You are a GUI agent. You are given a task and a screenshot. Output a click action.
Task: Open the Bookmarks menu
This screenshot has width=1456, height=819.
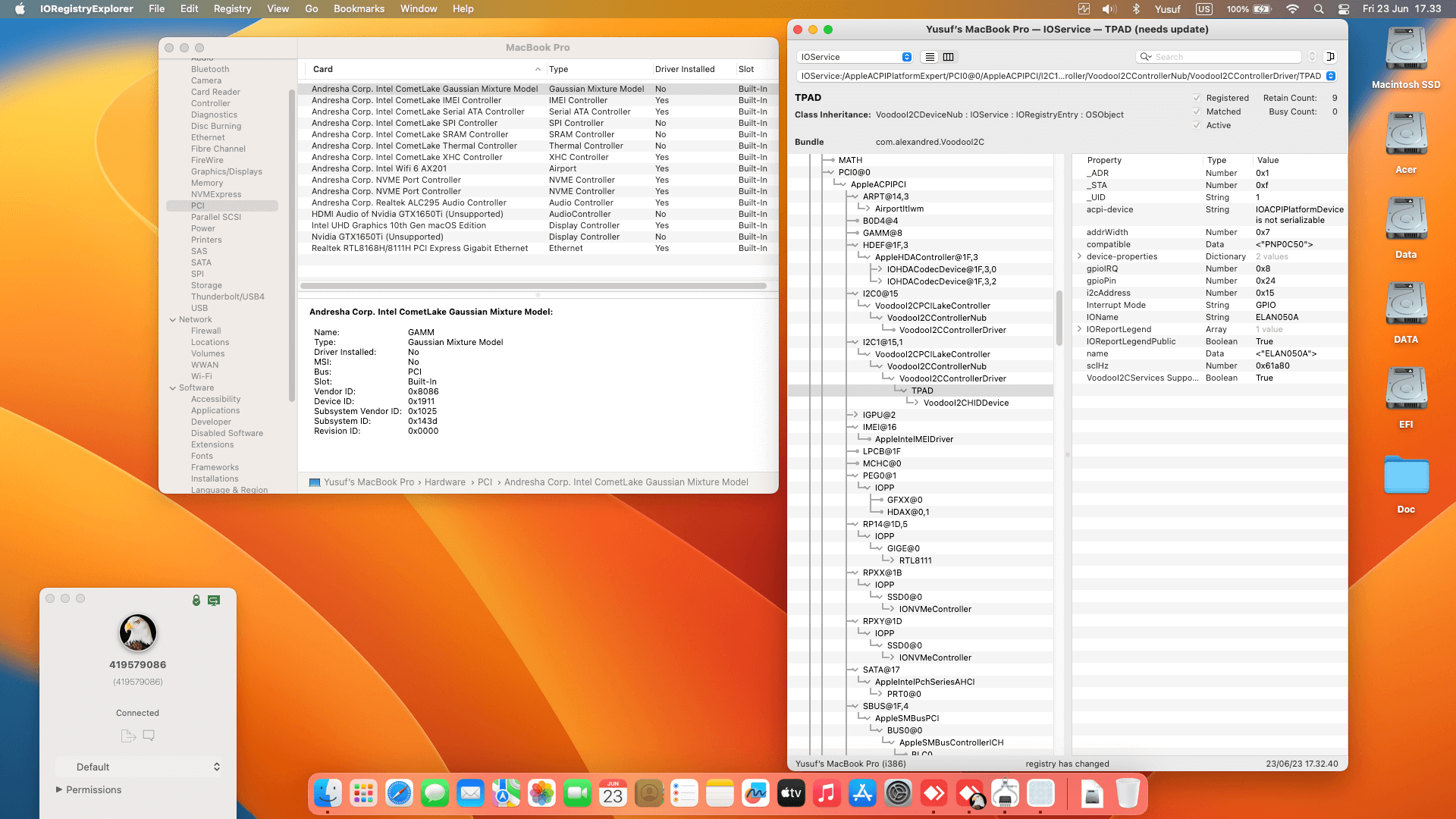coord(359,9)
